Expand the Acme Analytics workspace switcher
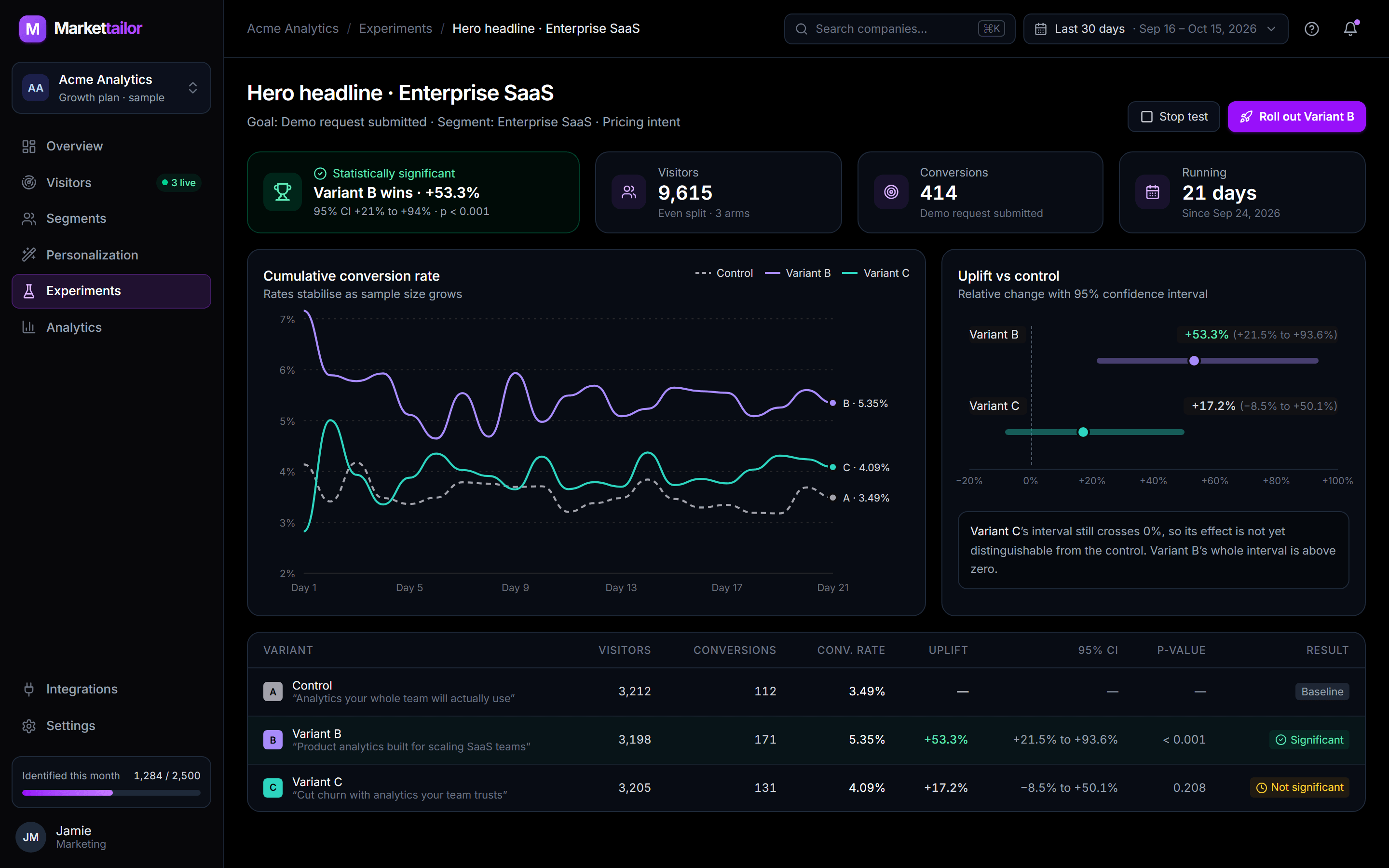 click(x=111, y=88)
